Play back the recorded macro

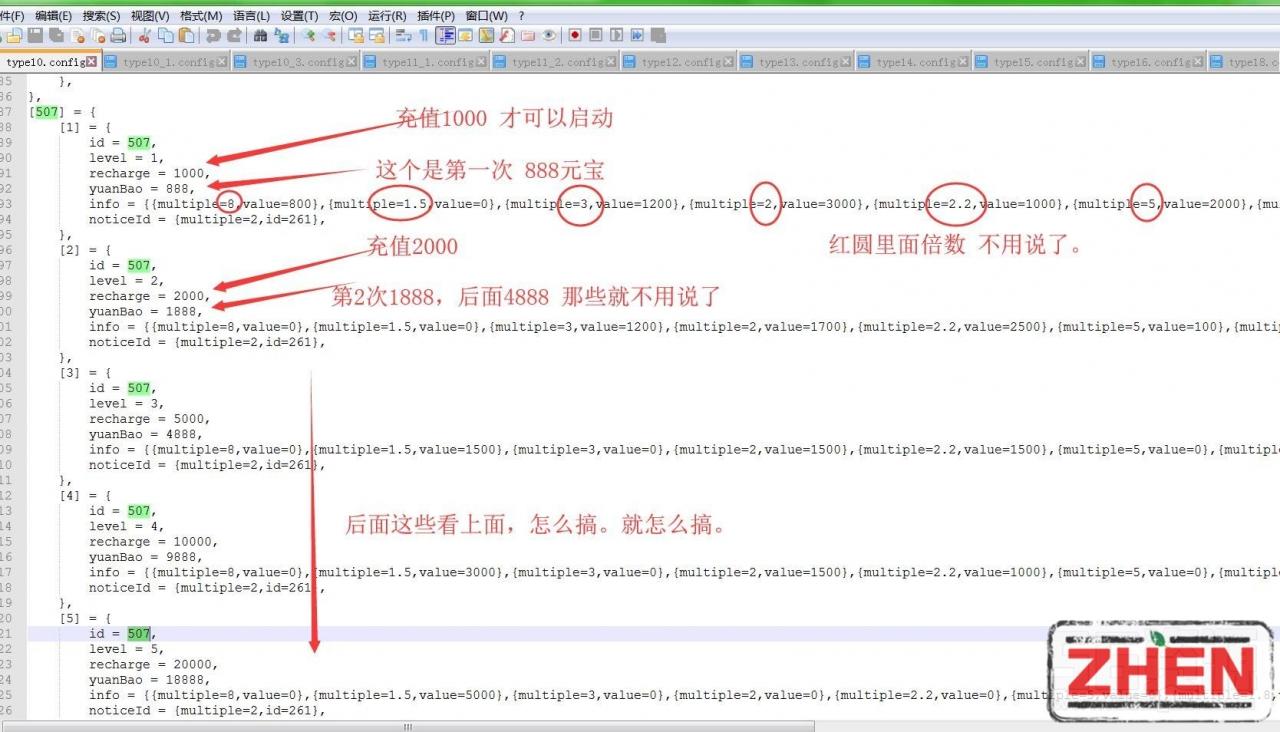(616, 35)
